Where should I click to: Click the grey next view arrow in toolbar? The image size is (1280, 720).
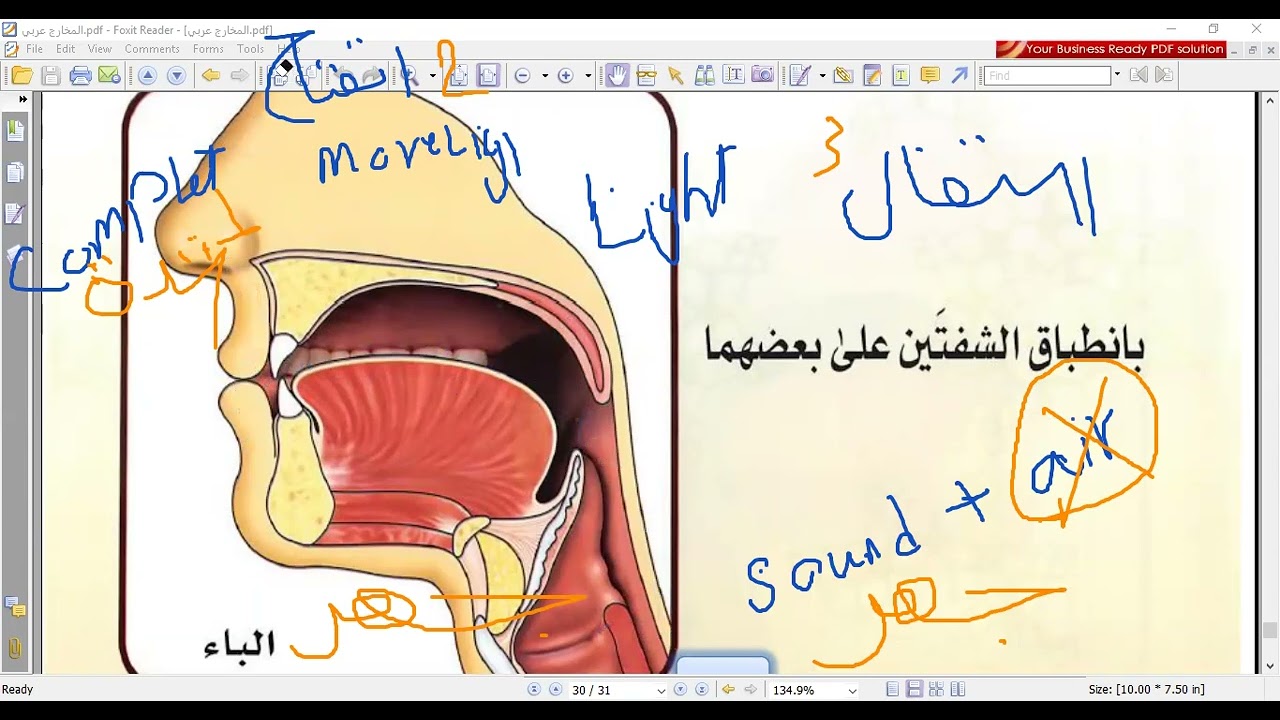239,75
